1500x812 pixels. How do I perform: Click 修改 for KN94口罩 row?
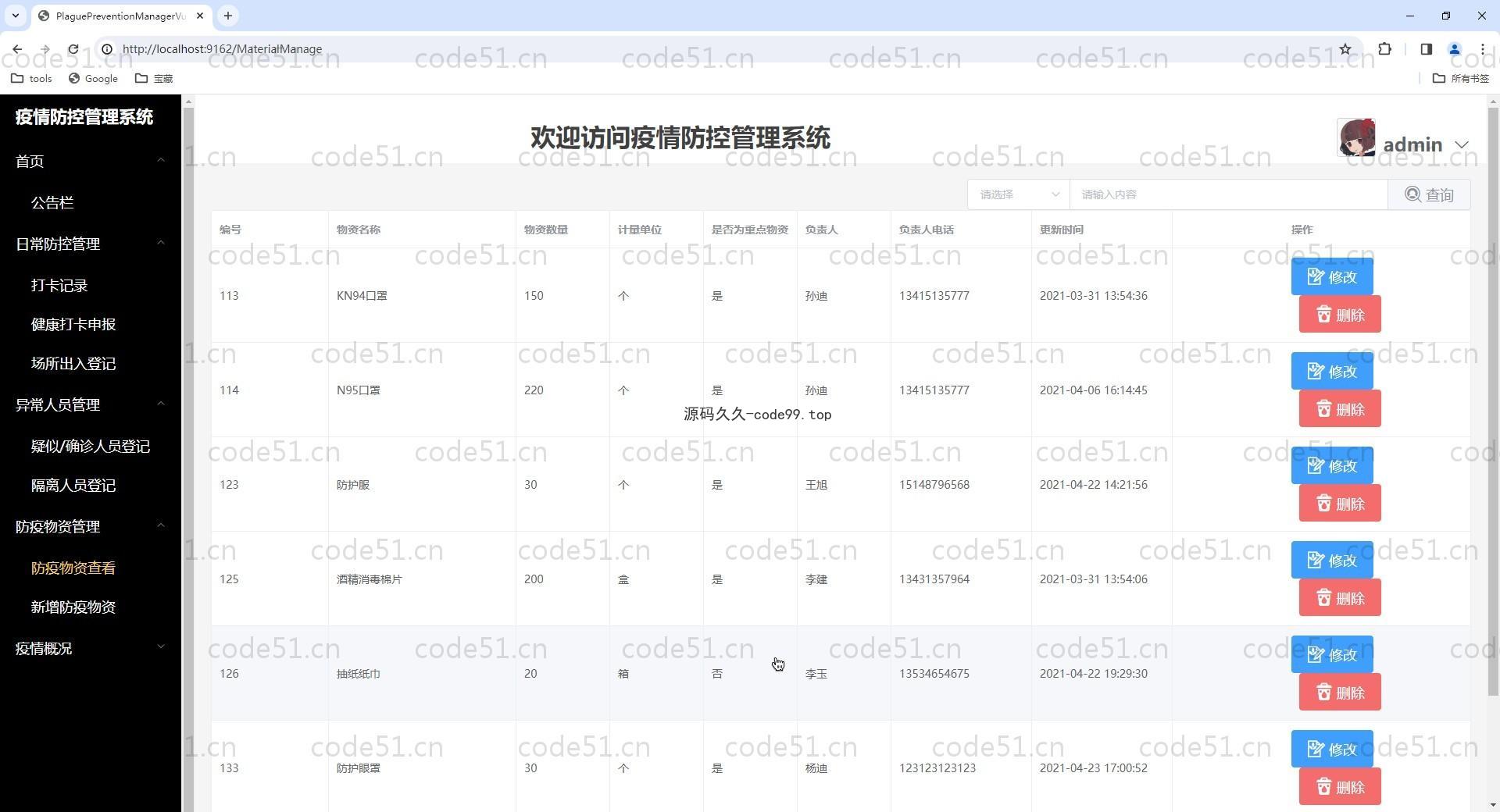pyautogui.click(x=1332, y=277)
